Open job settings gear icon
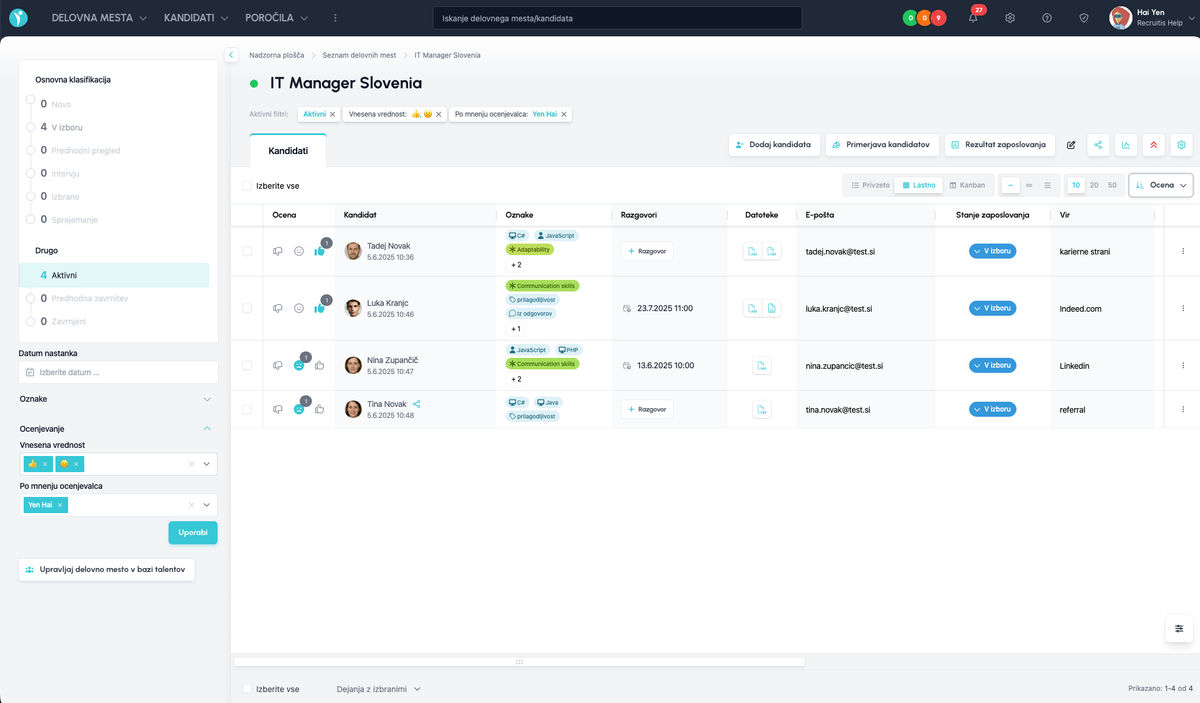The height and width of the screenshot is (703, 1200). (x=1181, y=145)
